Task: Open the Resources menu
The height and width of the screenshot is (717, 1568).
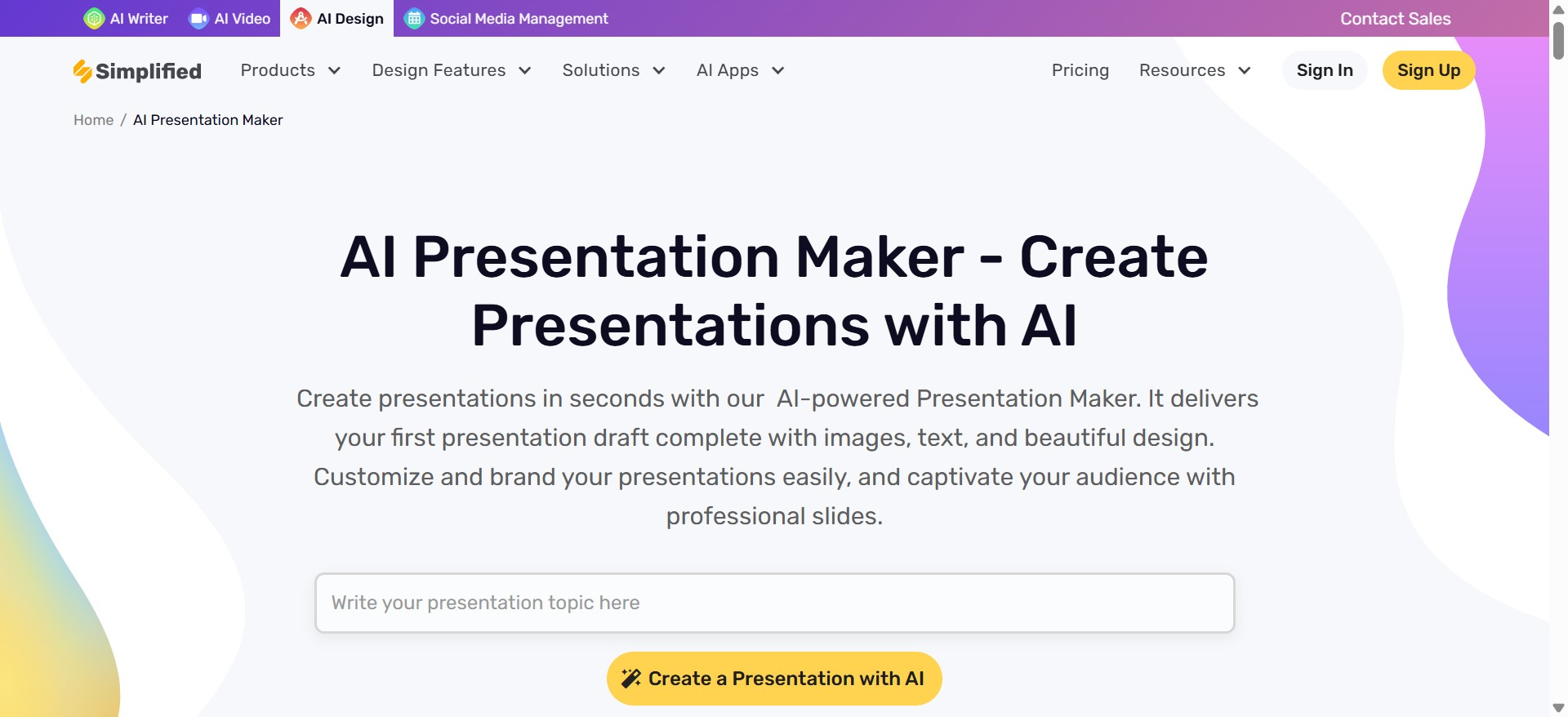Action: pyautogui.click(x=1196, y=71)
